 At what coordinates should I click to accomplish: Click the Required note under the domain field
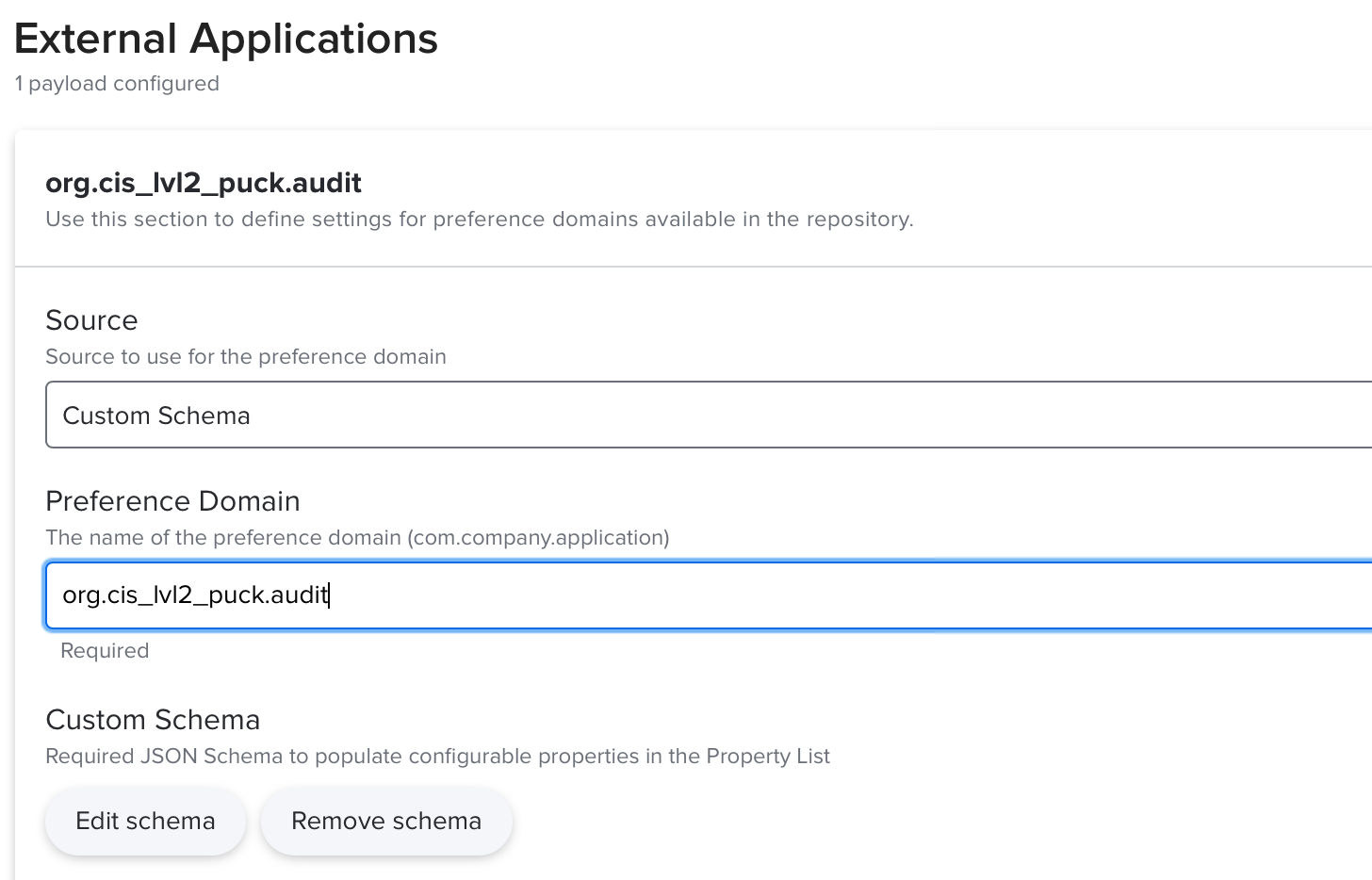tap(105, 651)
